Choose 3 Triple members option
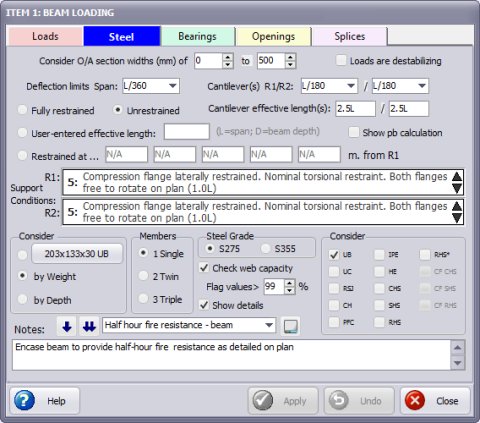The image size is (480, 423). coord(143,298)
